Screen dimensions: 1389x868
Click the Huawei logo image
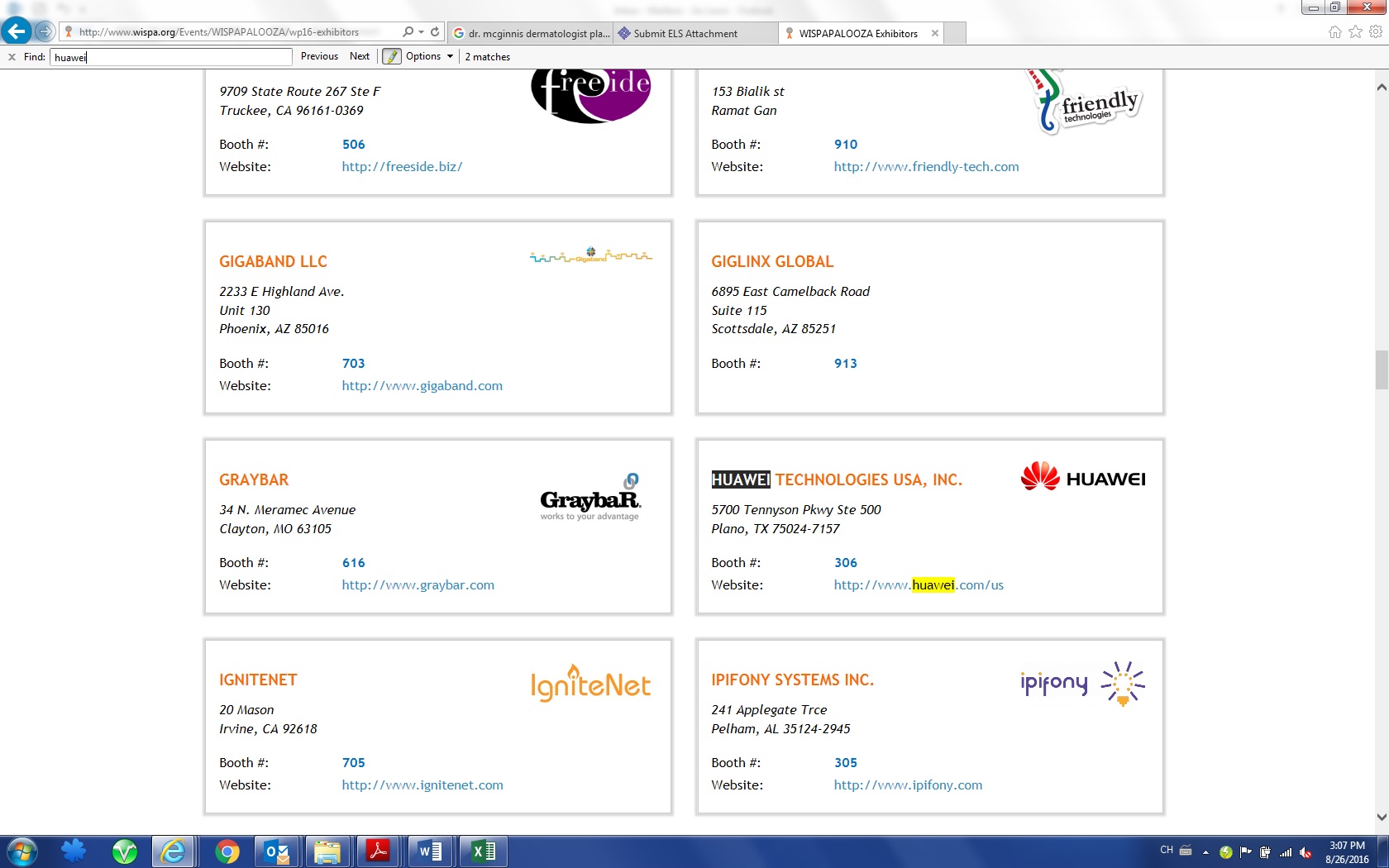point(1083,477)
